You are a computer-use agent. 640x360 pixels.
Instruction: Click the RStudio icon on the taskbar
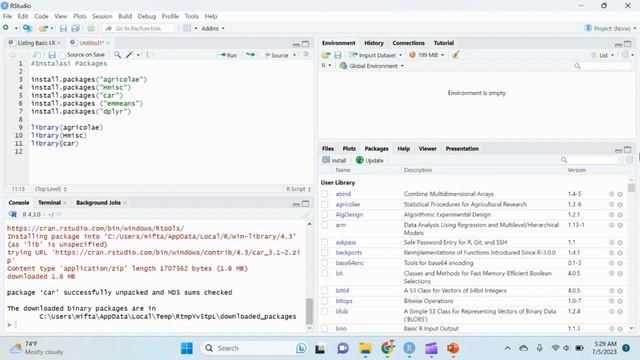tap(409, 348)
